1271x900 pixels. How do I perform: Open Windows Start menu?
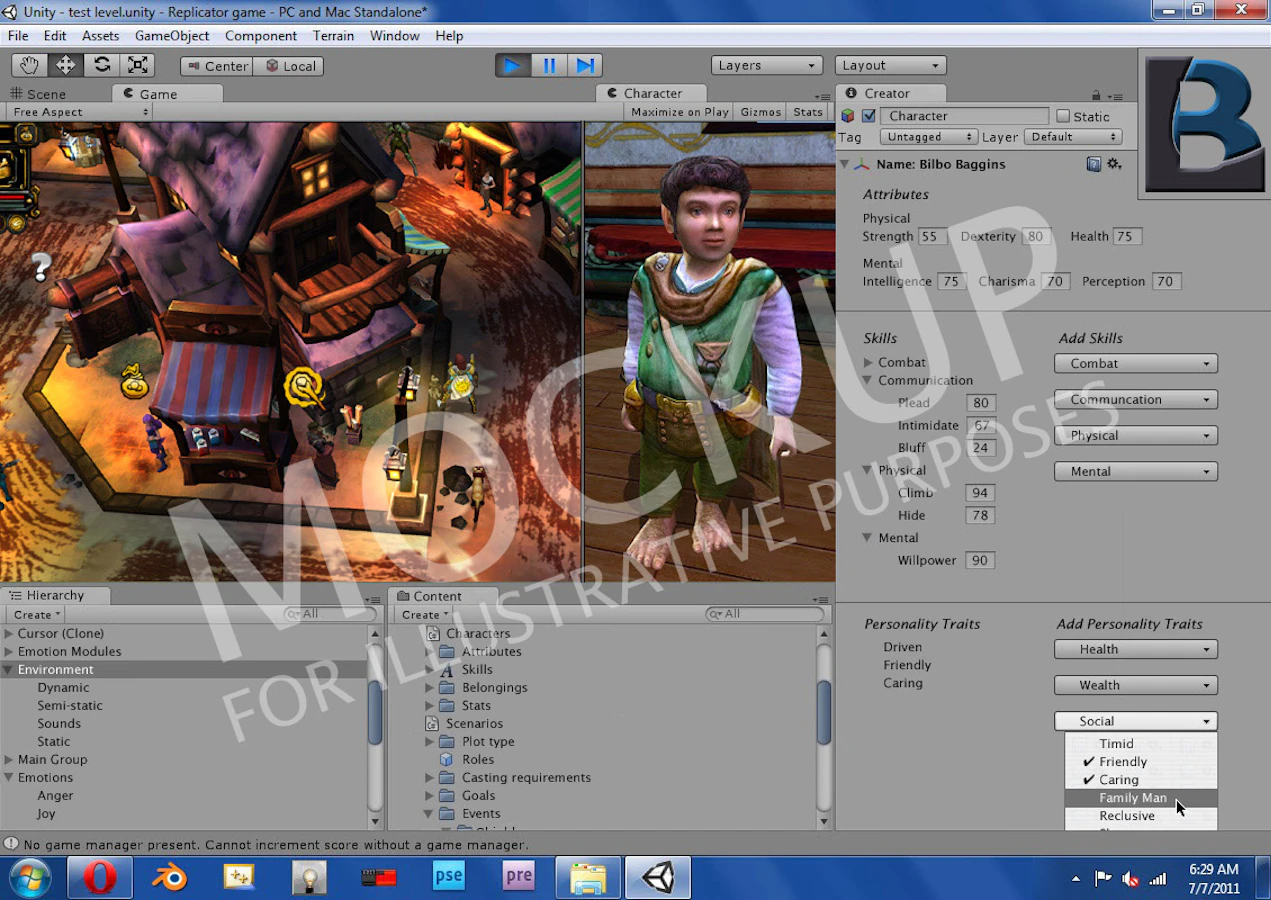pos(30,877)
